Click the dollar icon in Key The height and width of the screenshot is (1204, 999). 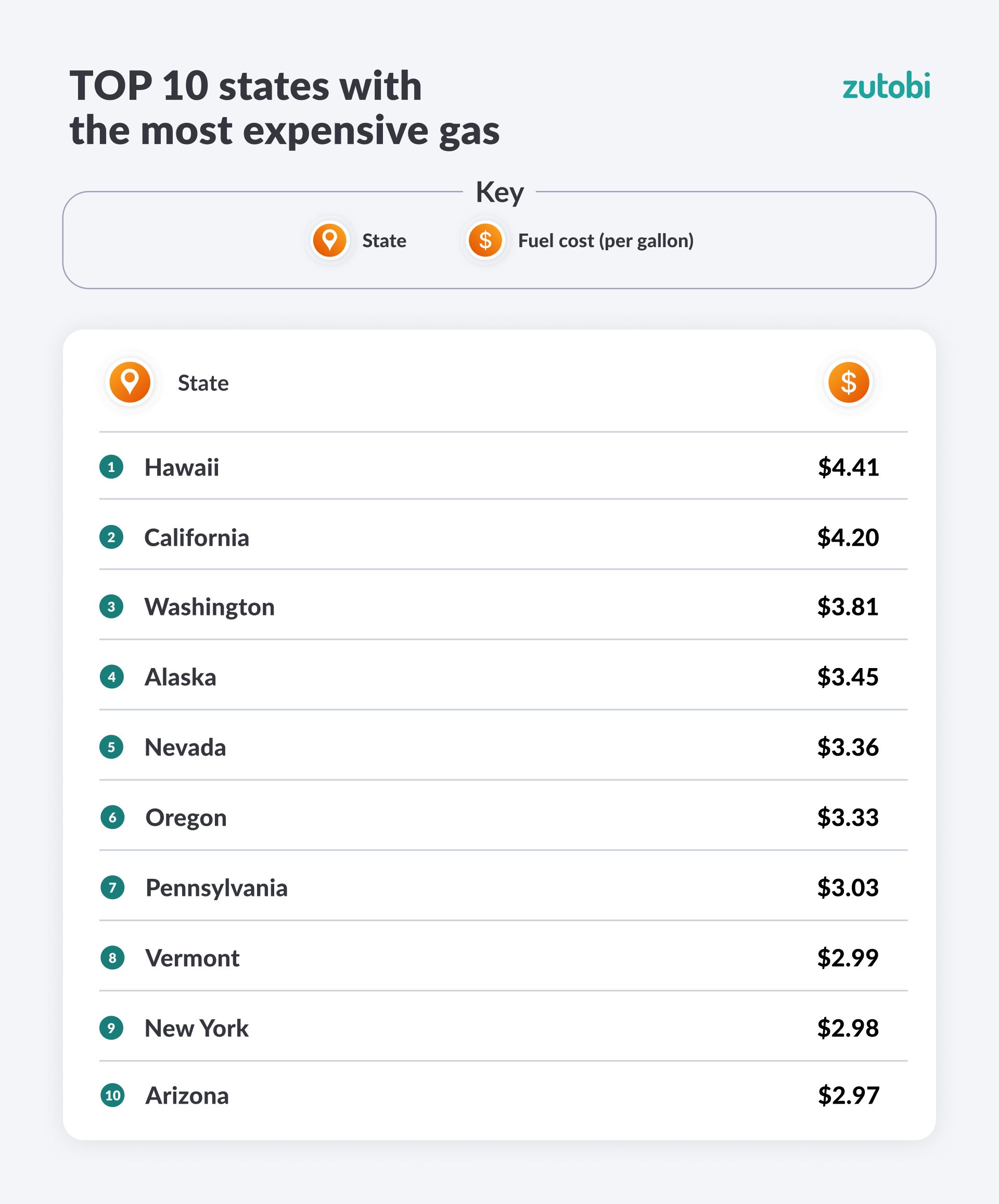point(485,240)
